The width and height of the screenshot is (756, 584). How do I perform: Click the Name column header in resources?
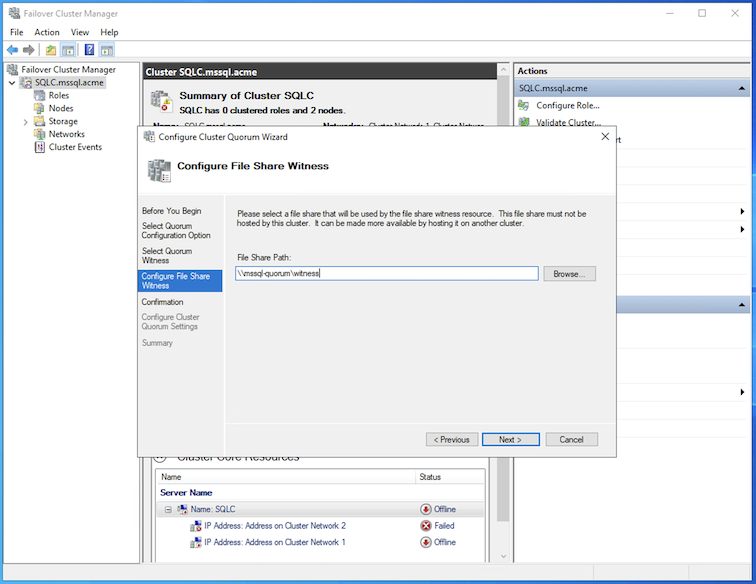coord(286,477)
